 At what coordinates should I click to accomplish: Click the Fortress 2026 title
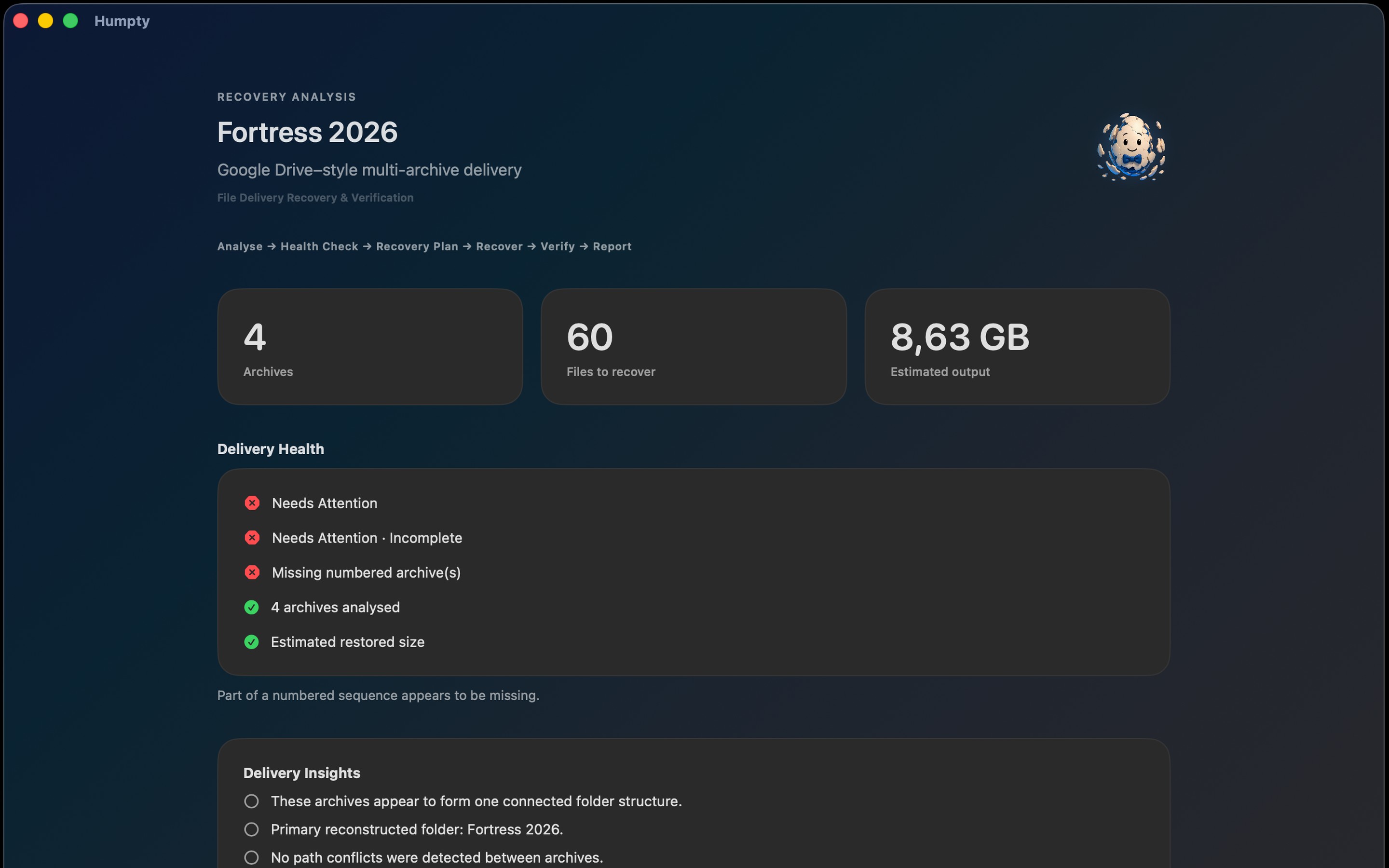coord(307,132)
